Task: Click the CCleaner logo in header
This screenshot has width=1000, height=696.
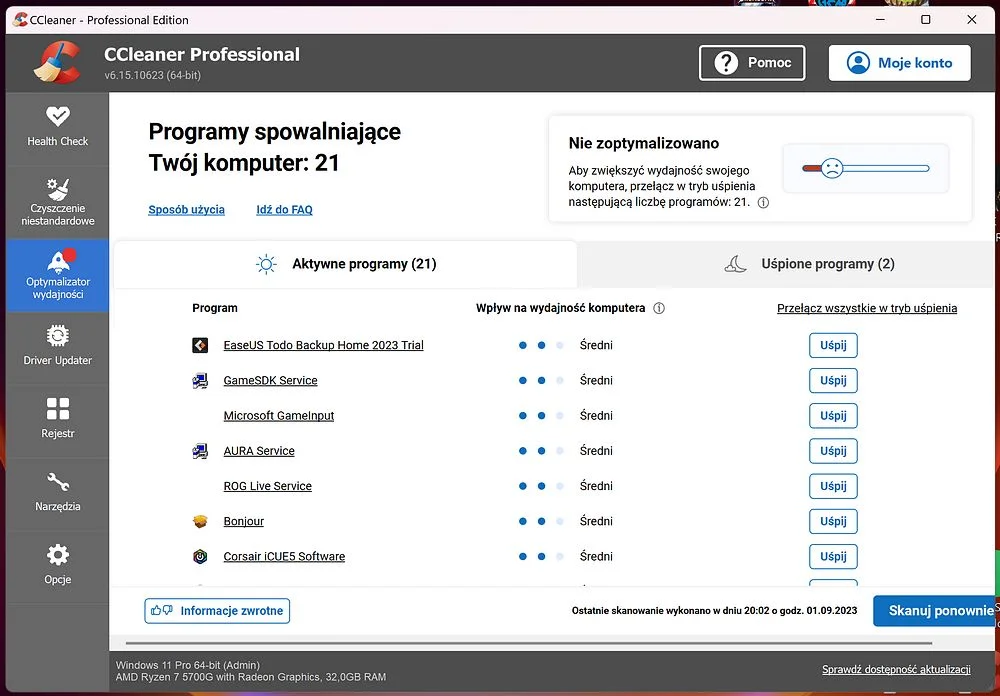Action: pyautogui.click(x=57, y=63)
